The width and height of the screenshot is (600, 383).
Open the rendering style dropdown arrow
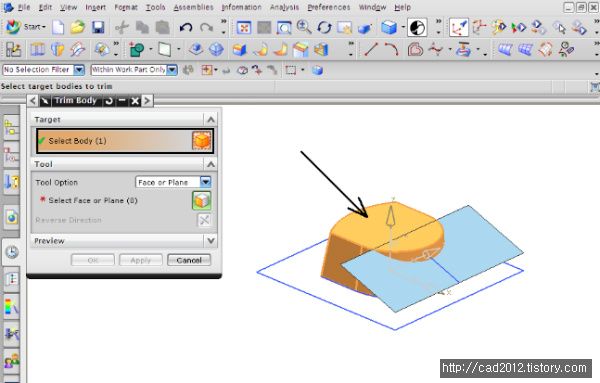[x=403, y=28]
